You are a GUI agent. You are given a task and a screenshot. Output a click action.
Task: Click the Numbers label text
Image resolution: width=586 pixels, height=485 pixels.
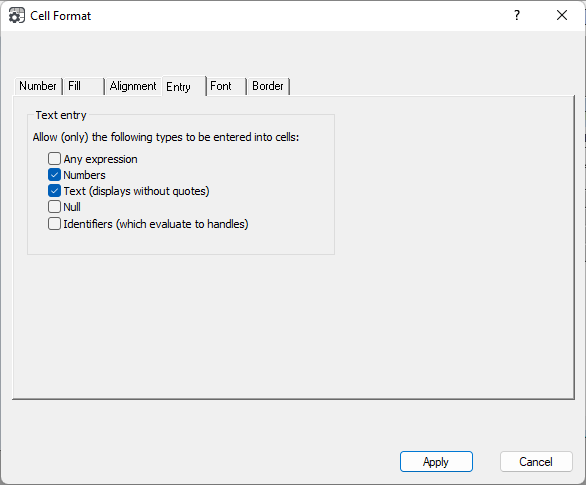(84, 175)
